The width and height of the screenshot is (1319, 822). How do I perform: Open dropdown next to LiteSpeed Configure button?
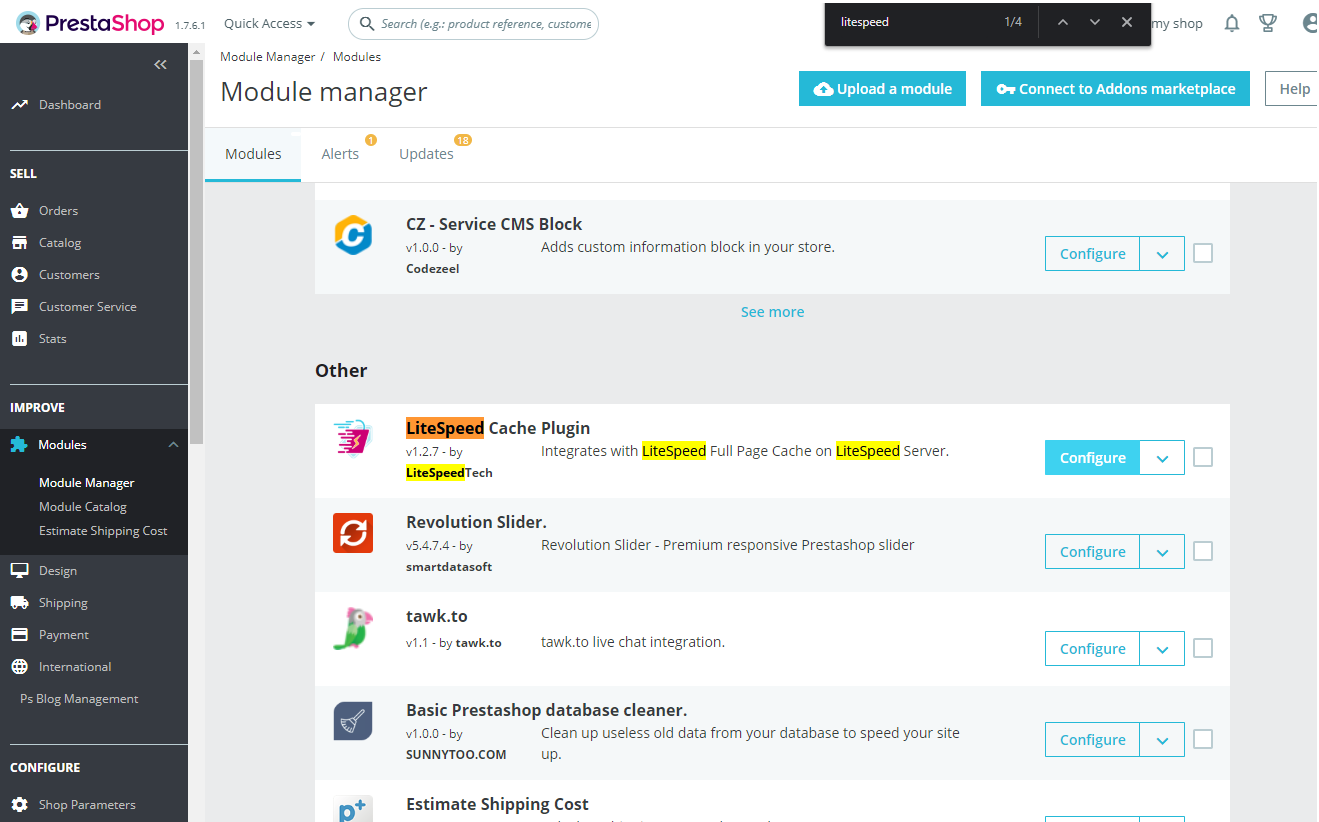point(1162,458)
